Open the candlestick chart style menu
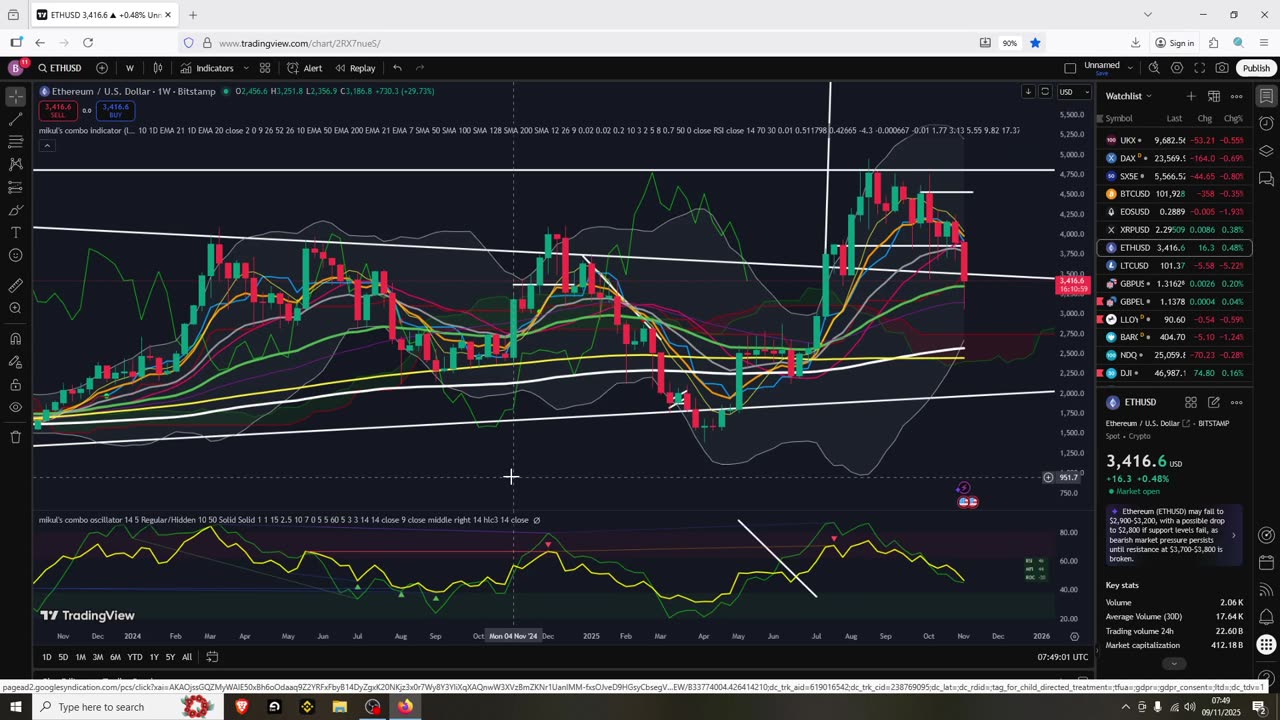 click(x=158, y=68)
